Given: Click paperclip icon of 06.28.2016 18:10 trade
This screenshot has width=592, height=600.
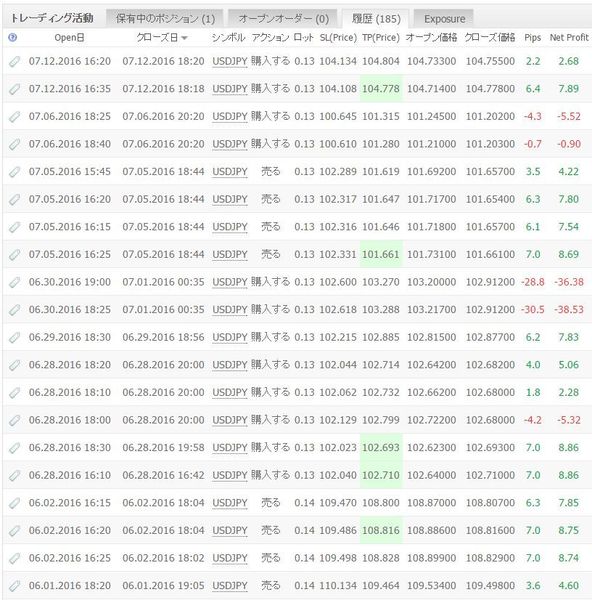Looking at the screenshot, I should point(15,392).
